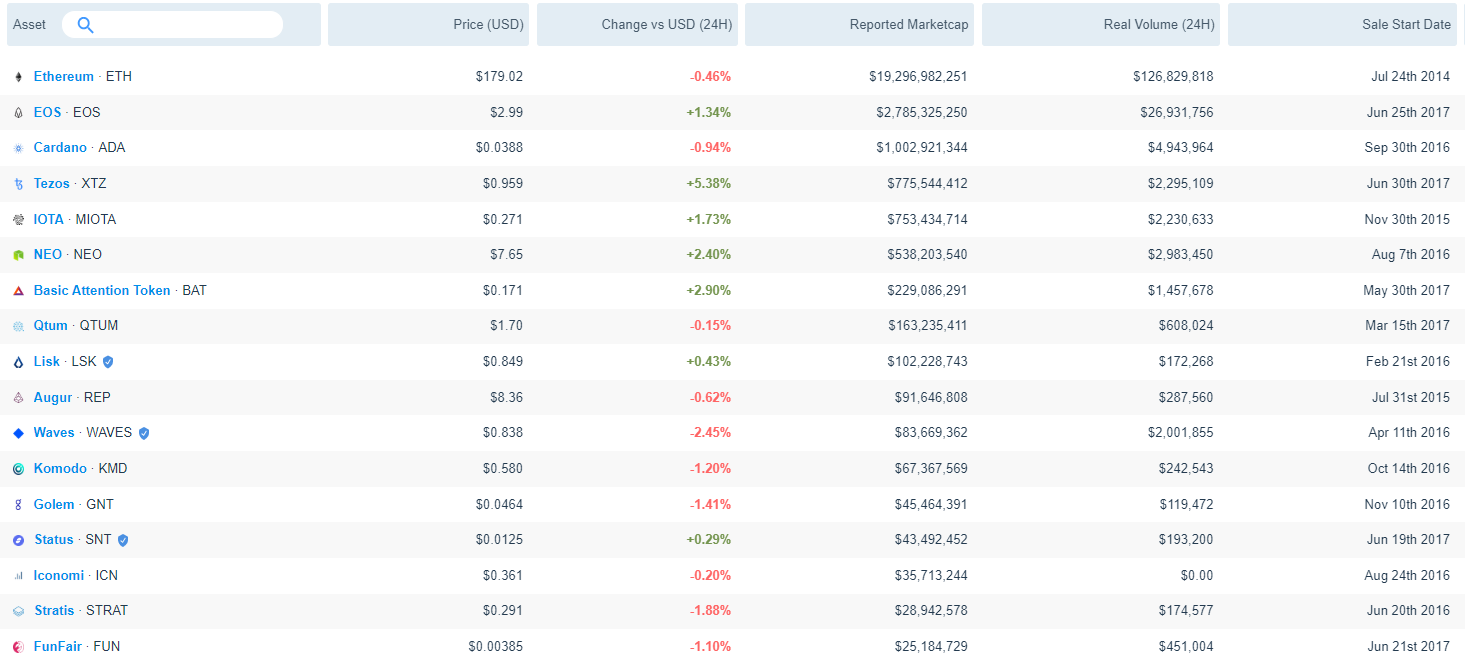Click the Golem coin icon
The width and height of the screenshot is (1465, 662).
[18, 505]
